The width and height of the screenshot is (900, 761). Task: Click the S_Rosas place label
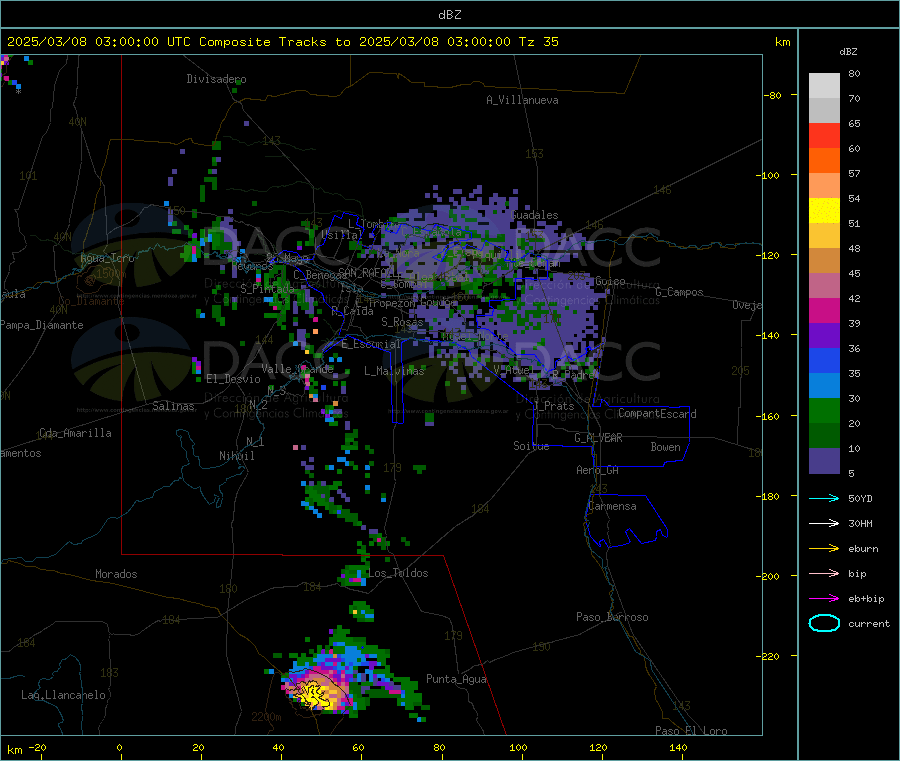click(402, 322)
